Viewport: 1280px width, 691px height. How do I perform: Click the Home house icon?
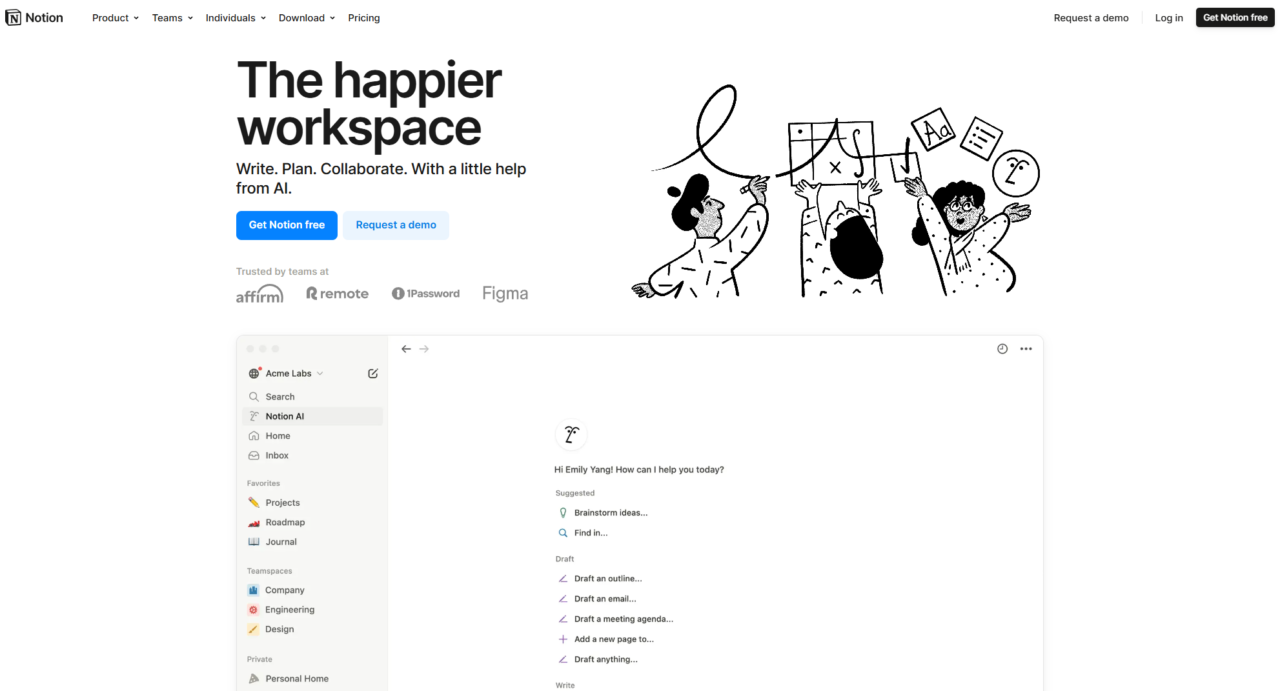[254, 436]
